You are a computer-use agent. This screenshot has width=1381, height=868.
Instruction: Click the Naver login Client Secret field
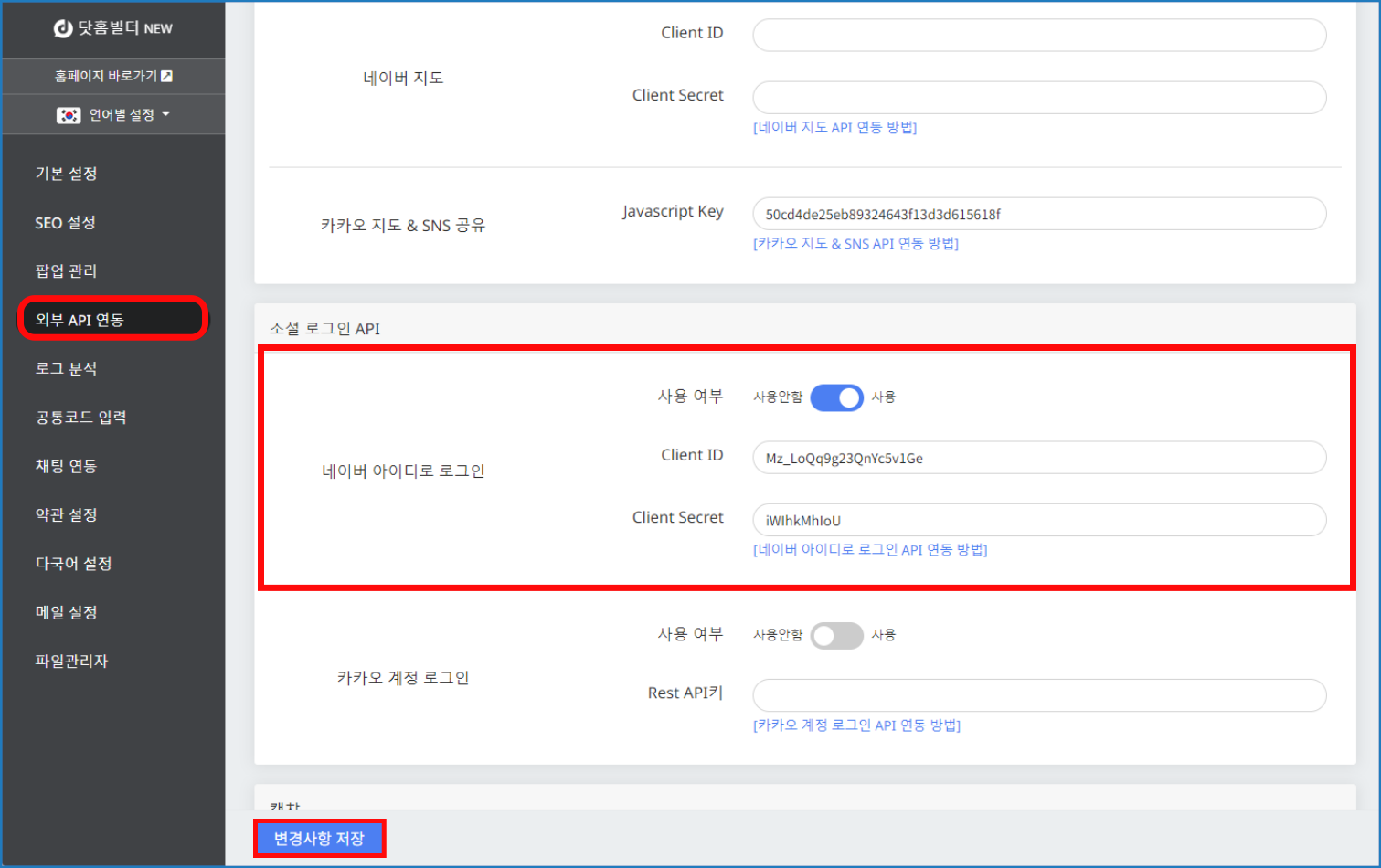click(1038, 521)
